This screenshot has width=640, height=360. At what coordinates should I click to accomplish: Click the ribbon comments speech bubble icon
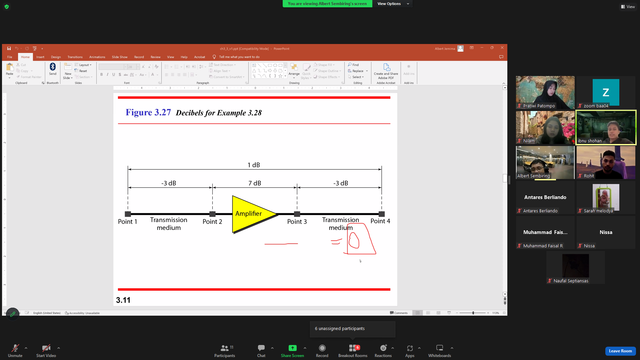click(x=501, y=57)
